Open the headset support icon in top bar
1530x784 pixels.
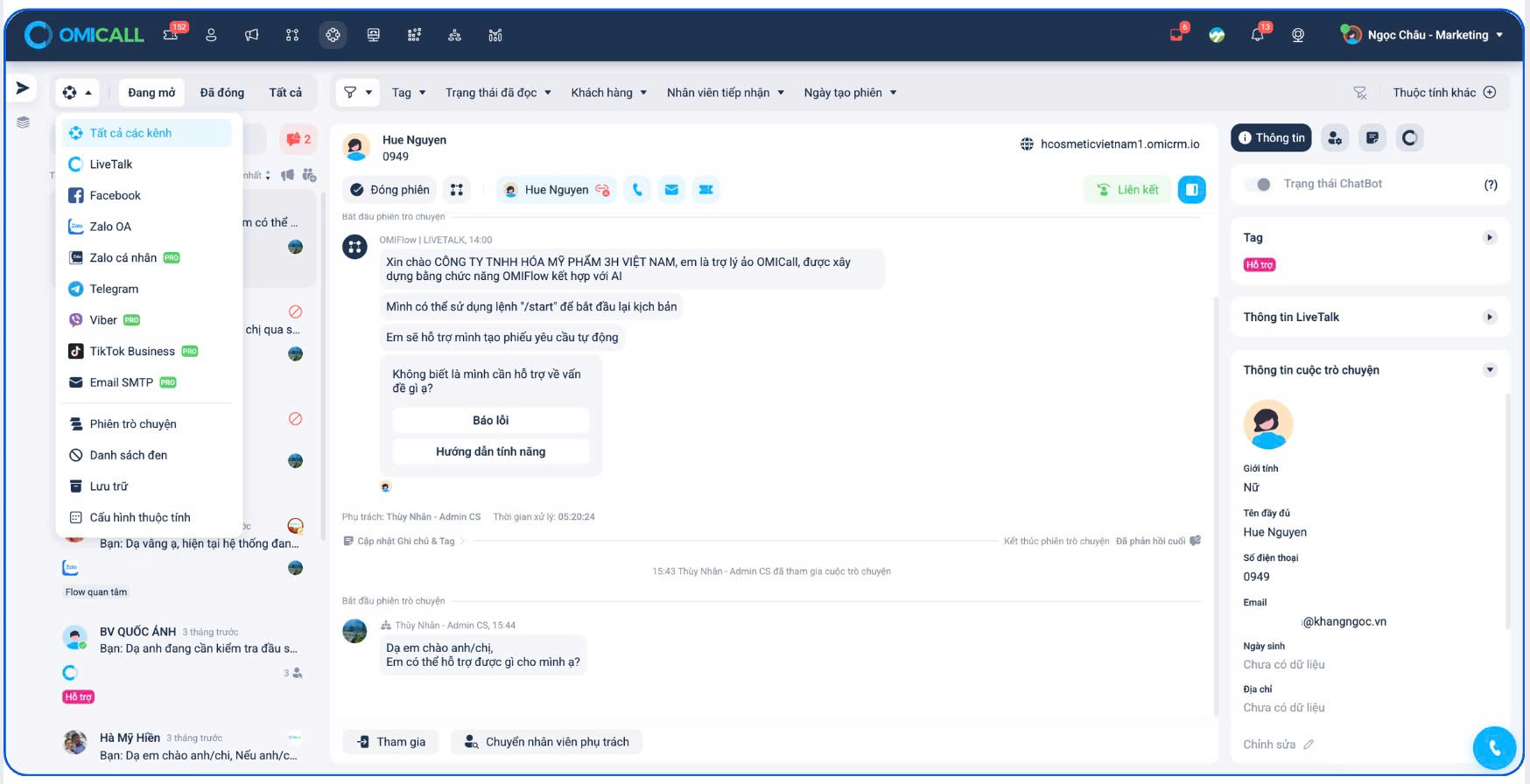[x=1298, y=35]
